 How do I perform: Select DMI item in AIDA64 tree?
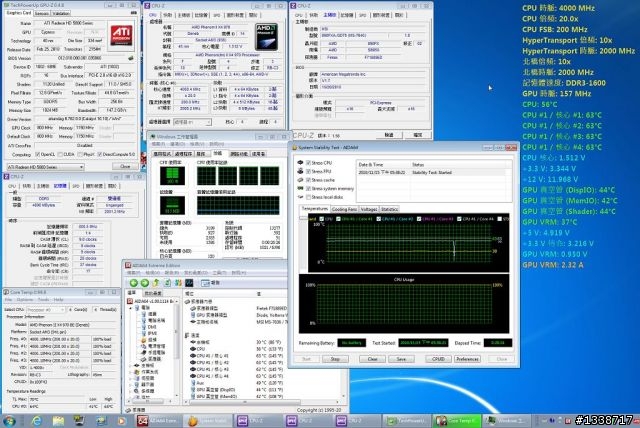151,327
